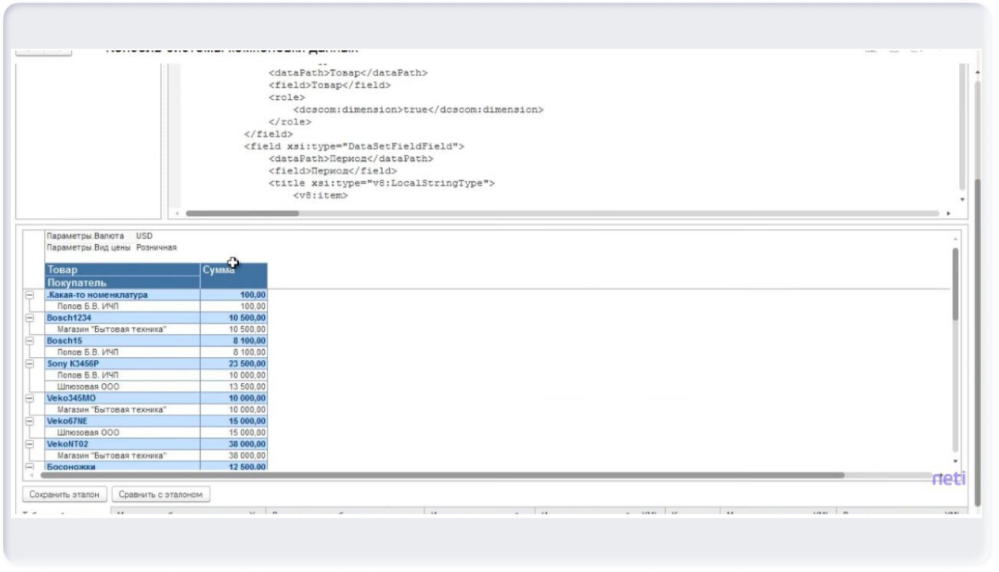Select the Покупатель header cell

click(122, 283)
